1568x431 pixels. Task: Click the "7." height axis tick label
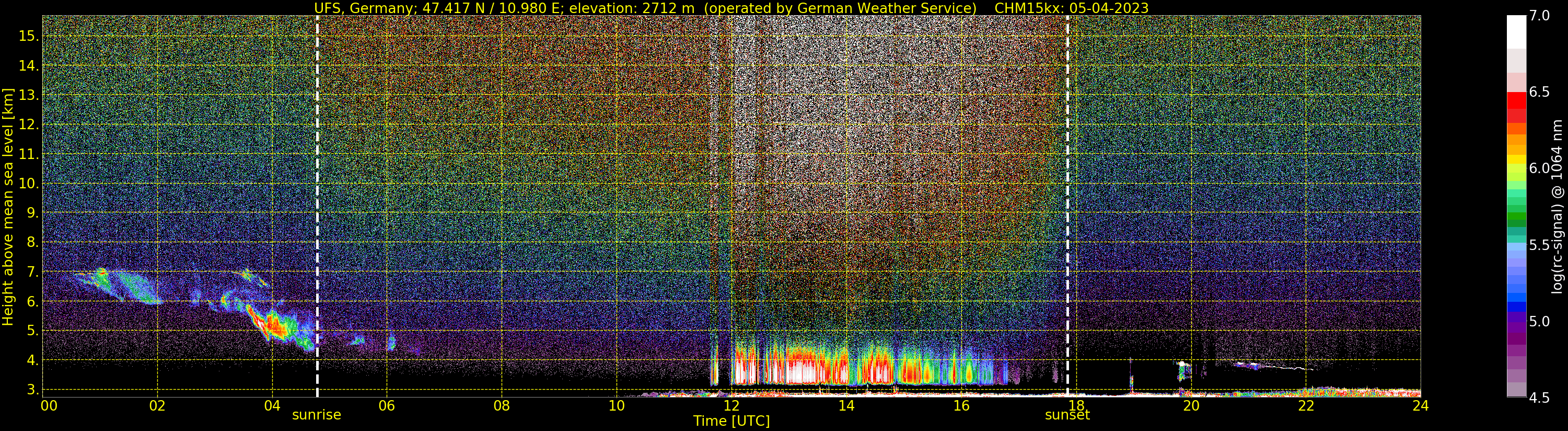[33, 272]
